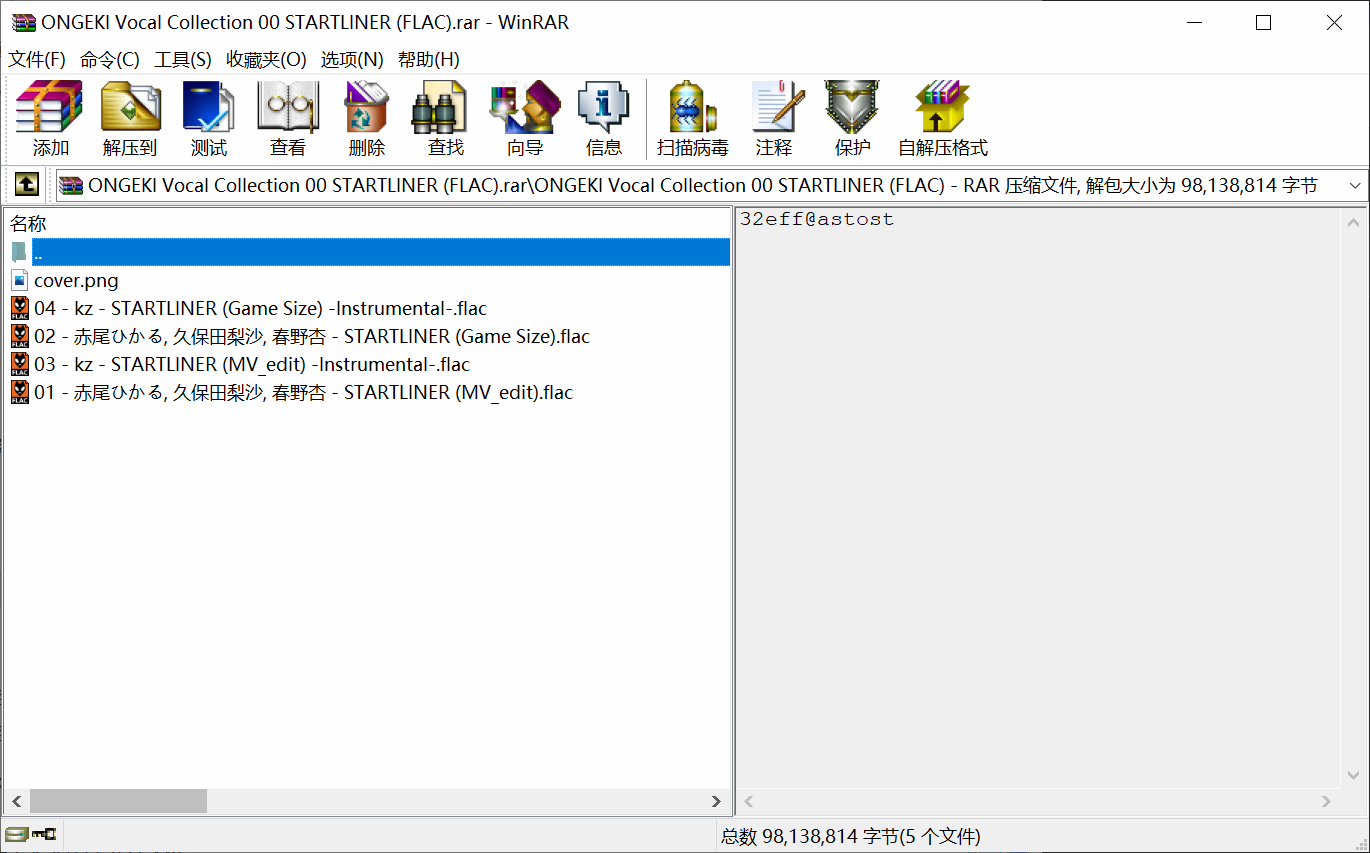1370x853 pixels.
Task: Click the Protect (保护) shield icon
Action: pyautogui.click(x=853, y=119)
